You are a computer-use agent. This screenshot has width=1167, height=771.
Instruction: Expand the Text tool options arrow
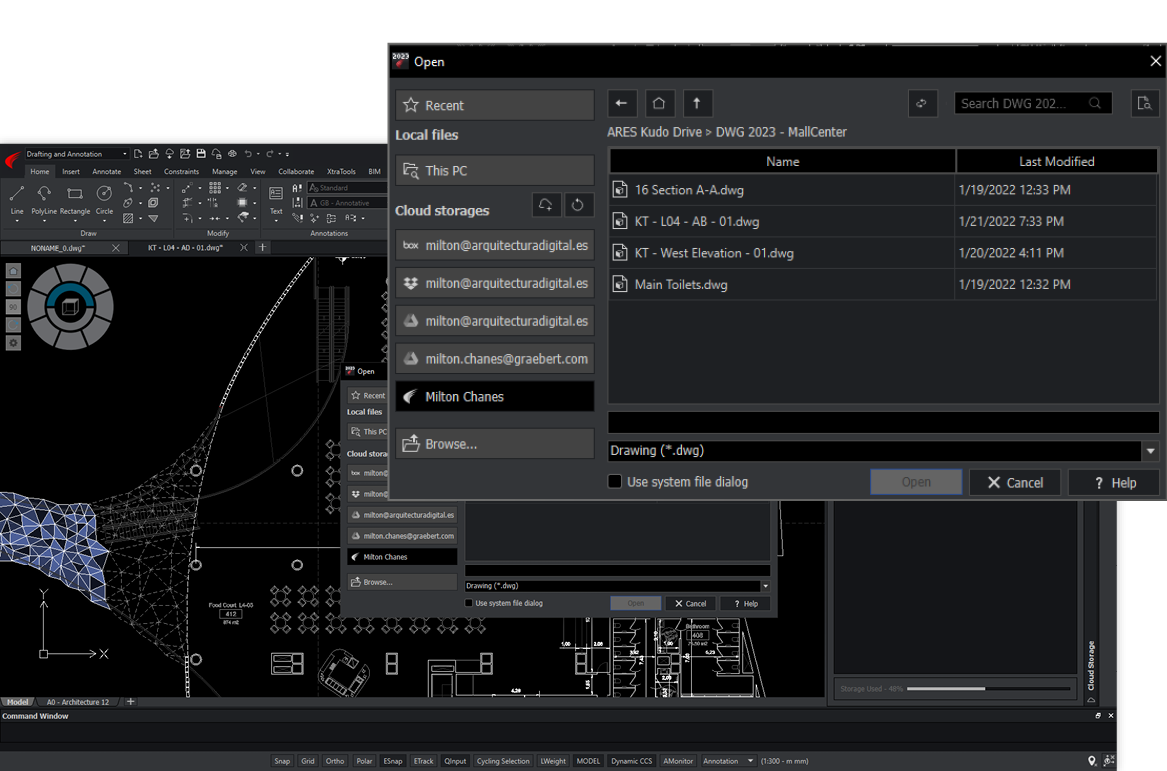tap(275, 221)
